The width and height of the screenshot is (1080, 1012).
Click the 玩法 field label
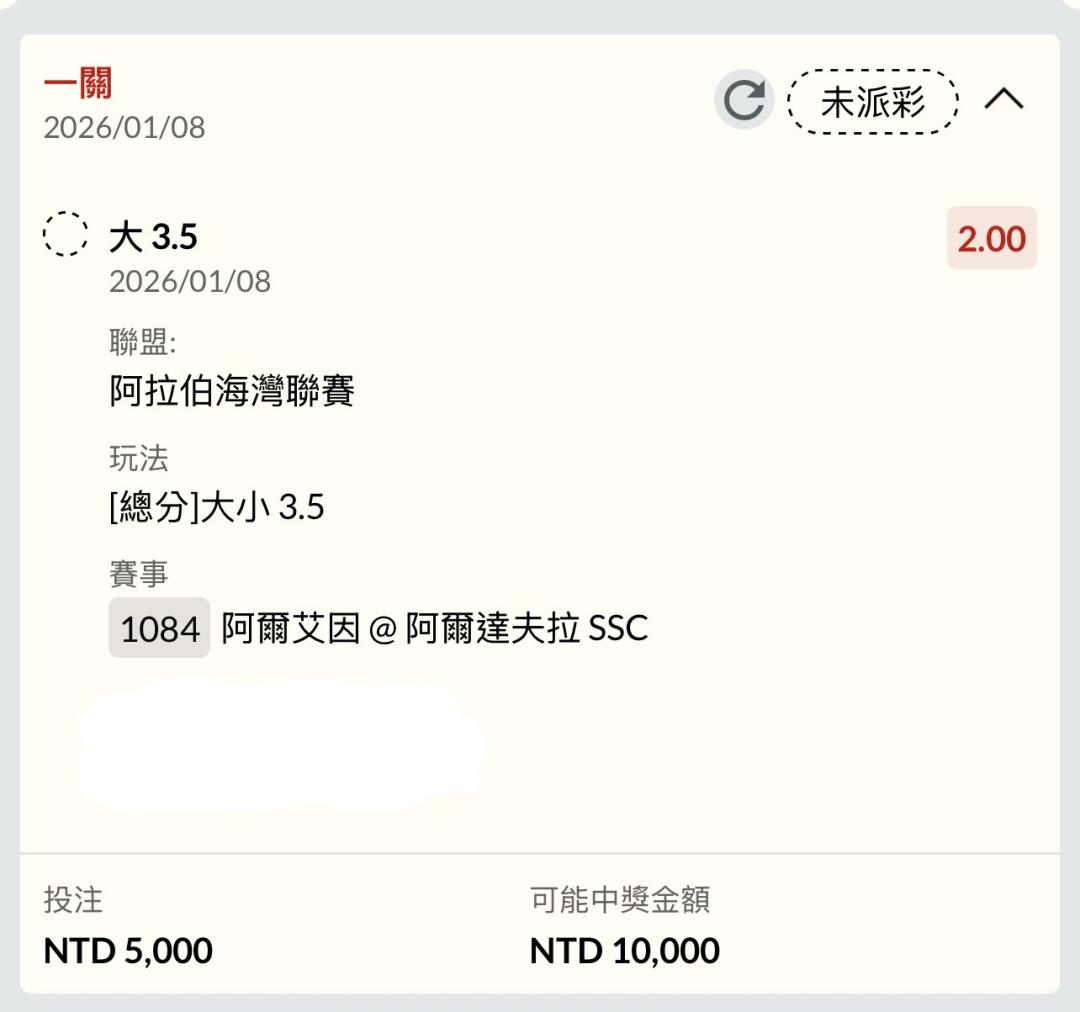click(138, 459)
